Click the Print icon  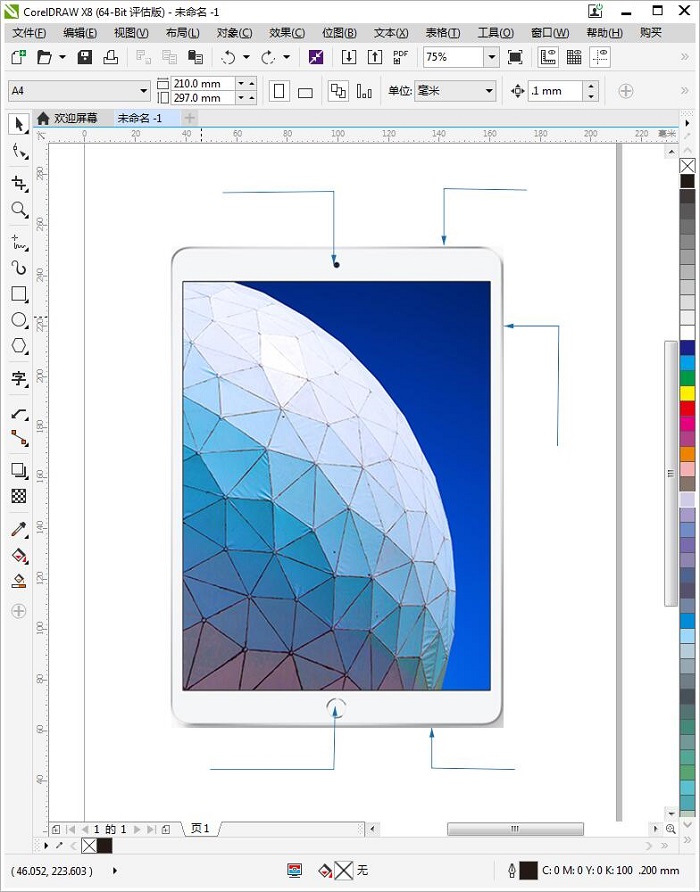(x=110, y=57)
